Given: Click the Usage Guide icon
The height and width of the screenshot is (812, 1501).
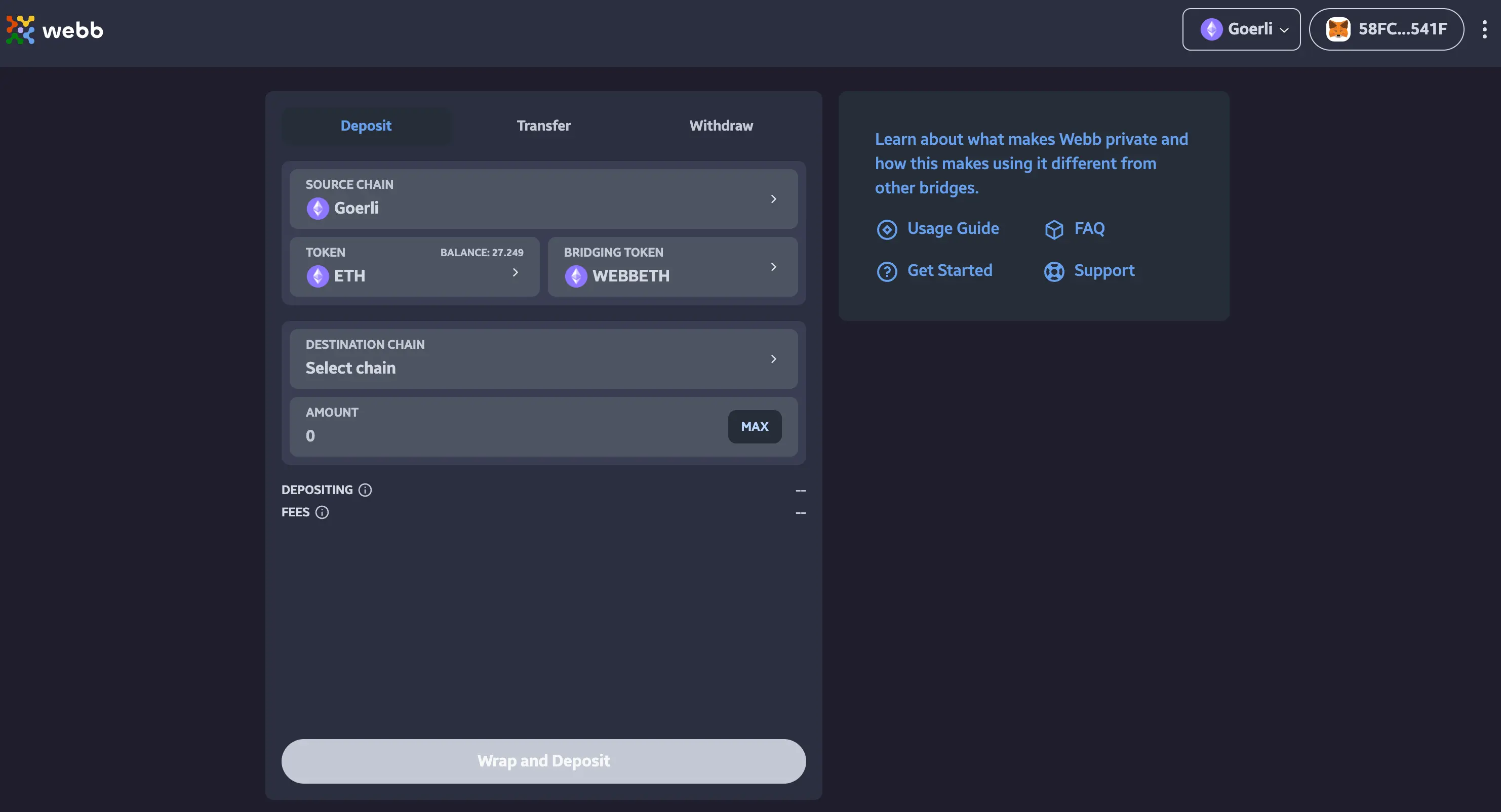Looking at the screenshot, I should [886, 228].
